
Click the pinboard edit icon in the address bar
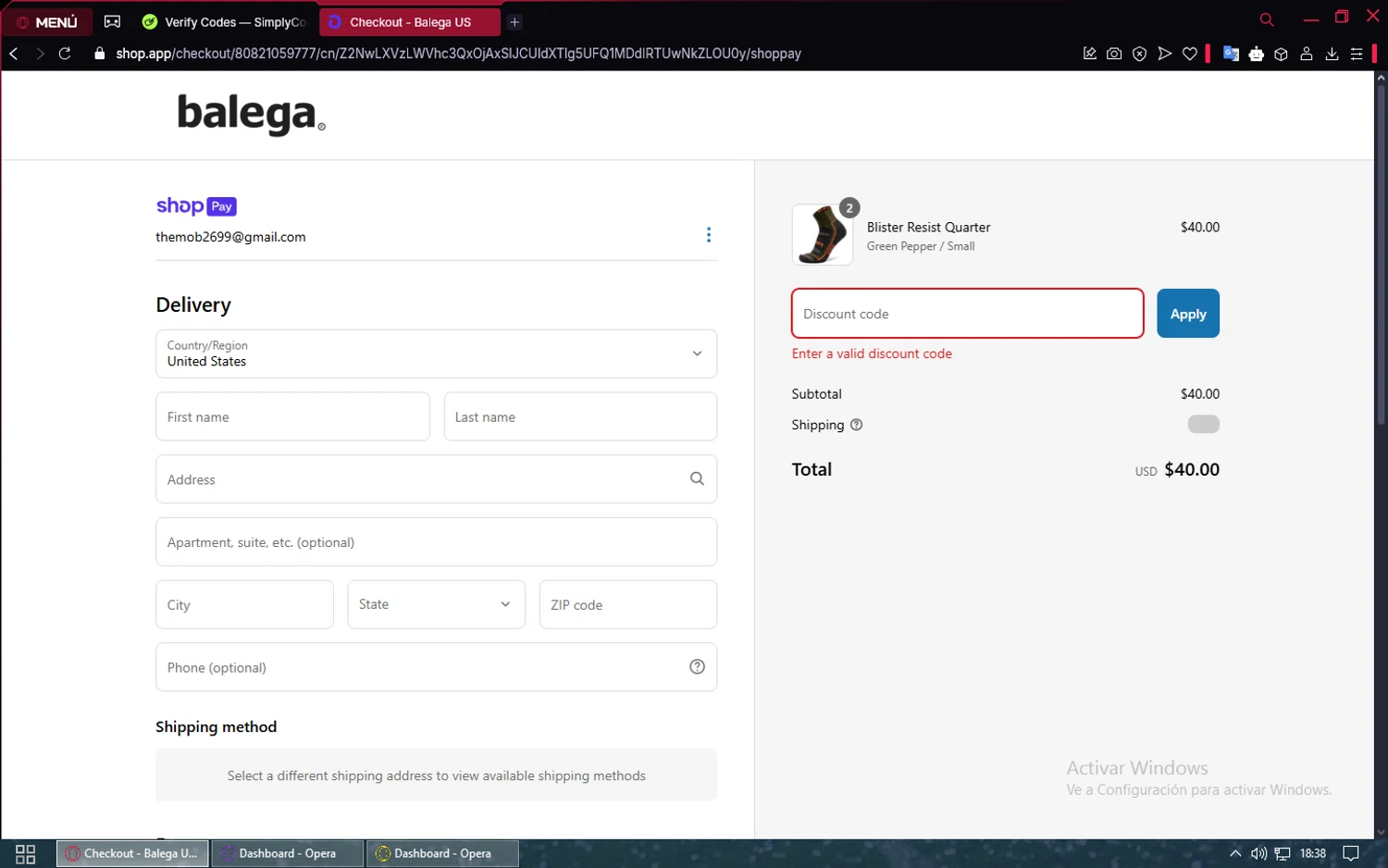[x=1089, y=54]
